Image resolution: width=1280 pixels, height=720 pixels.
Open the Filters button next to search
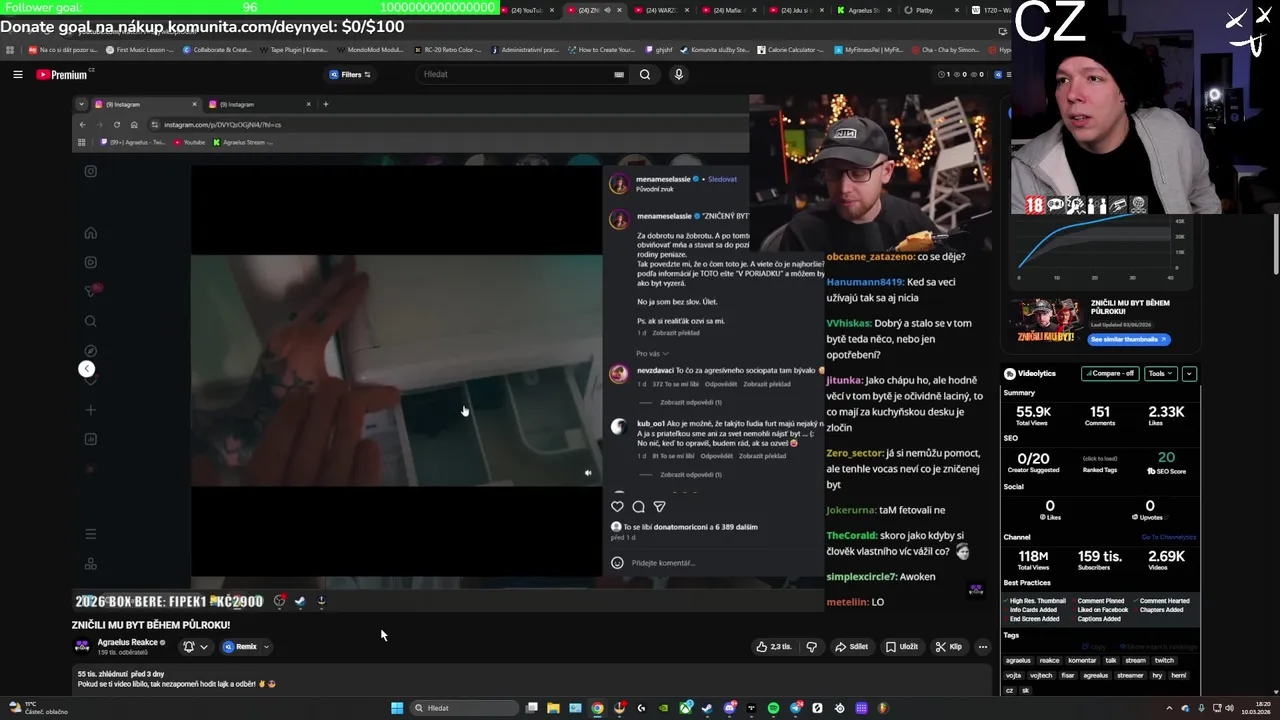click(351, 74)
